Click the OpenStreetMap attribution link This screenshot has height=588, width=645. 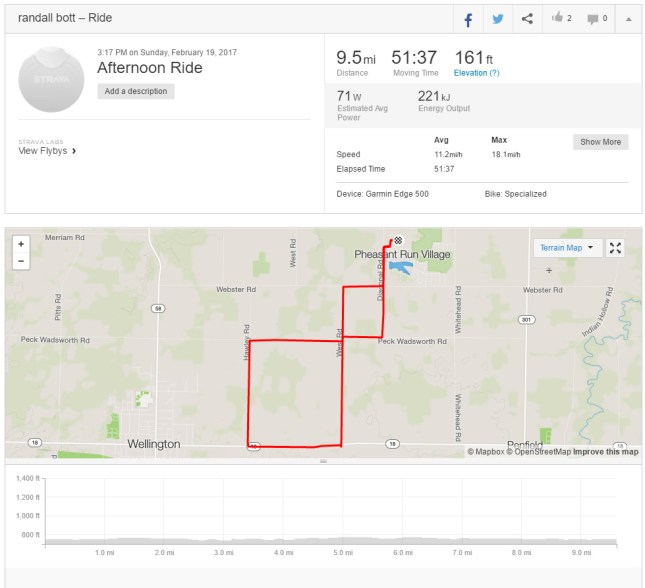(x=538, y=452)
